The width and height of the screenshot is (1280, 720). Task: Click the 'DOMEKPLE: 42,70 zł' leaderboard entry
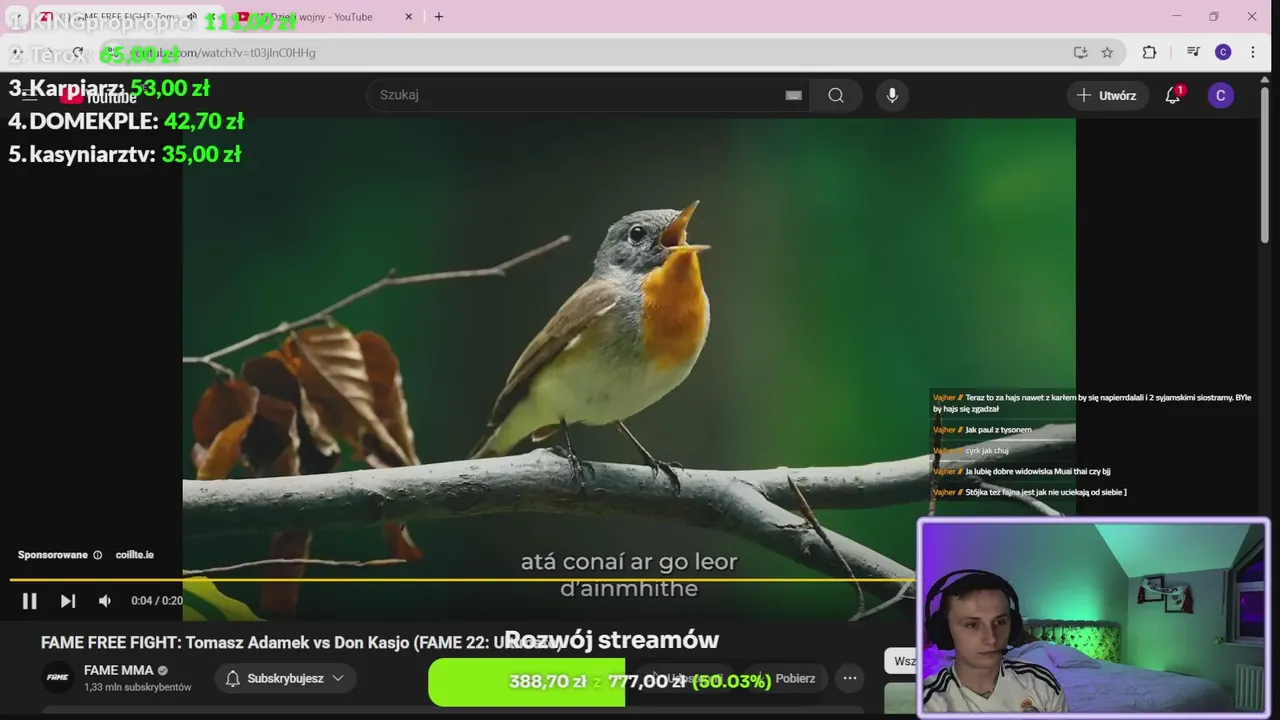coord(126,121)
